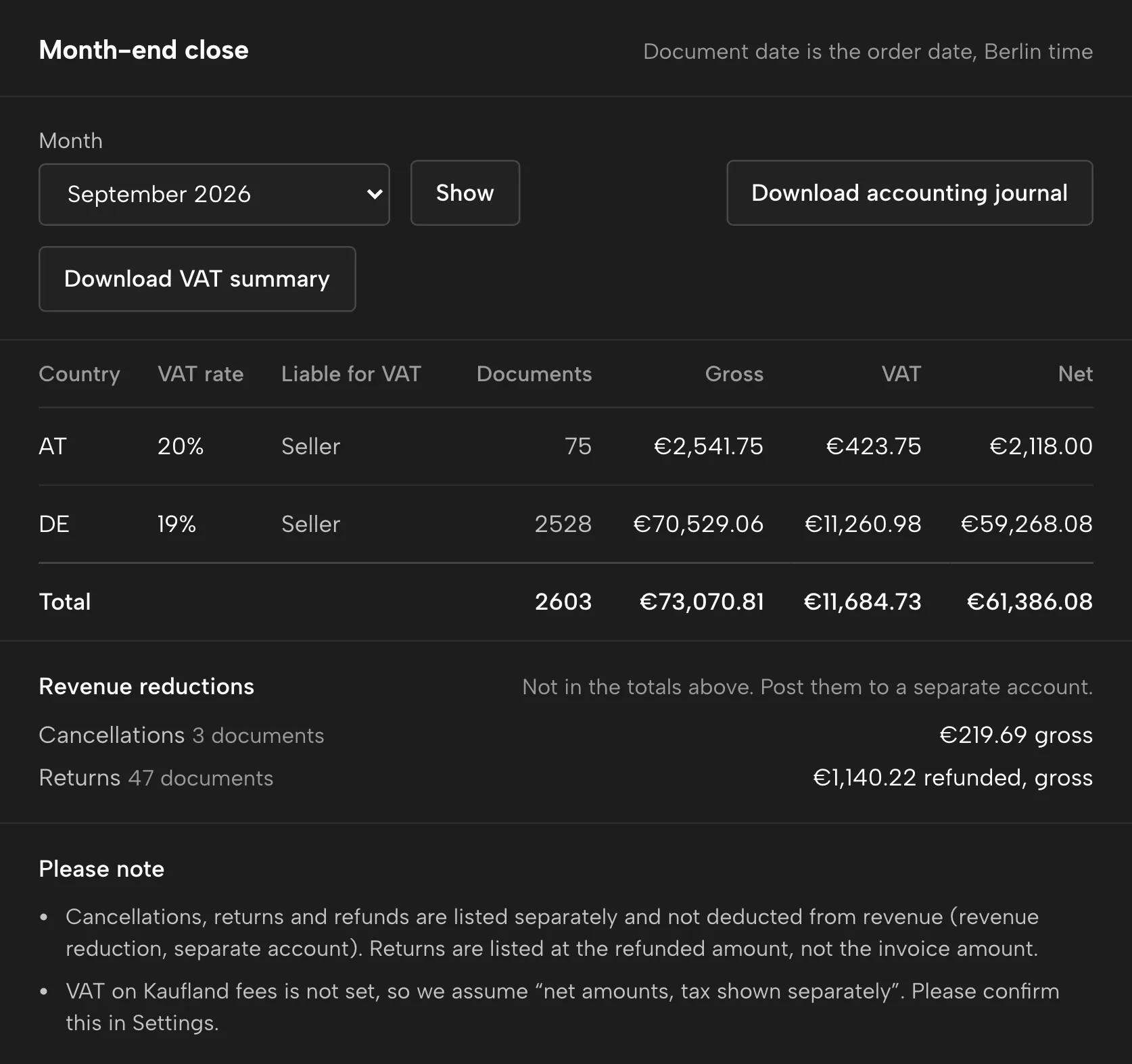Click the Show button

pos(465,193)
